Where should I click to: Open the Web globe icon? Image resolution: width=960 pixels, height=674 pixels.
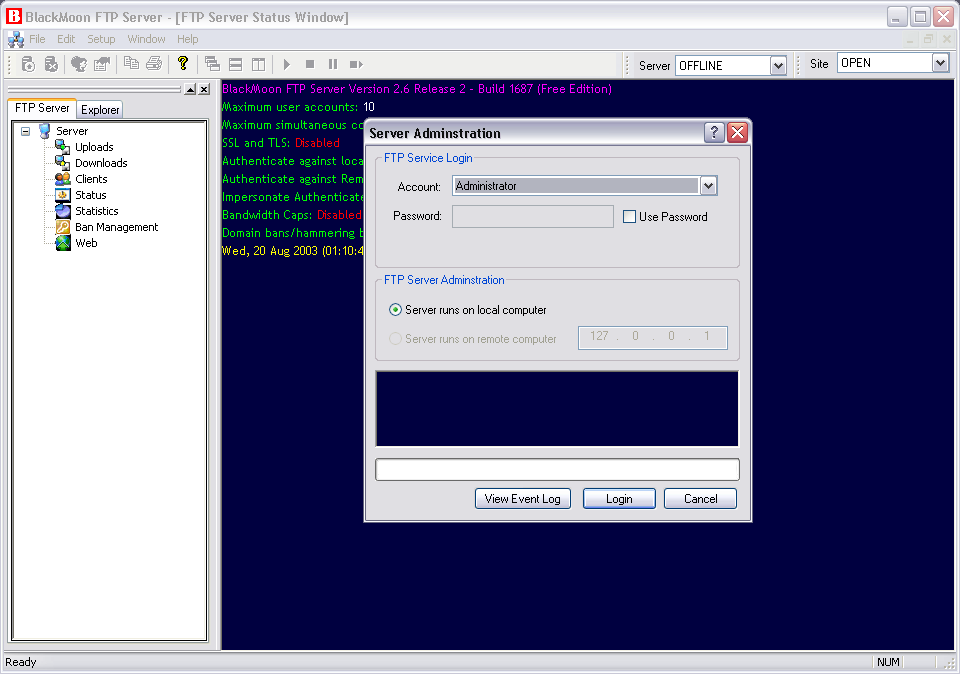pos(63,243)
